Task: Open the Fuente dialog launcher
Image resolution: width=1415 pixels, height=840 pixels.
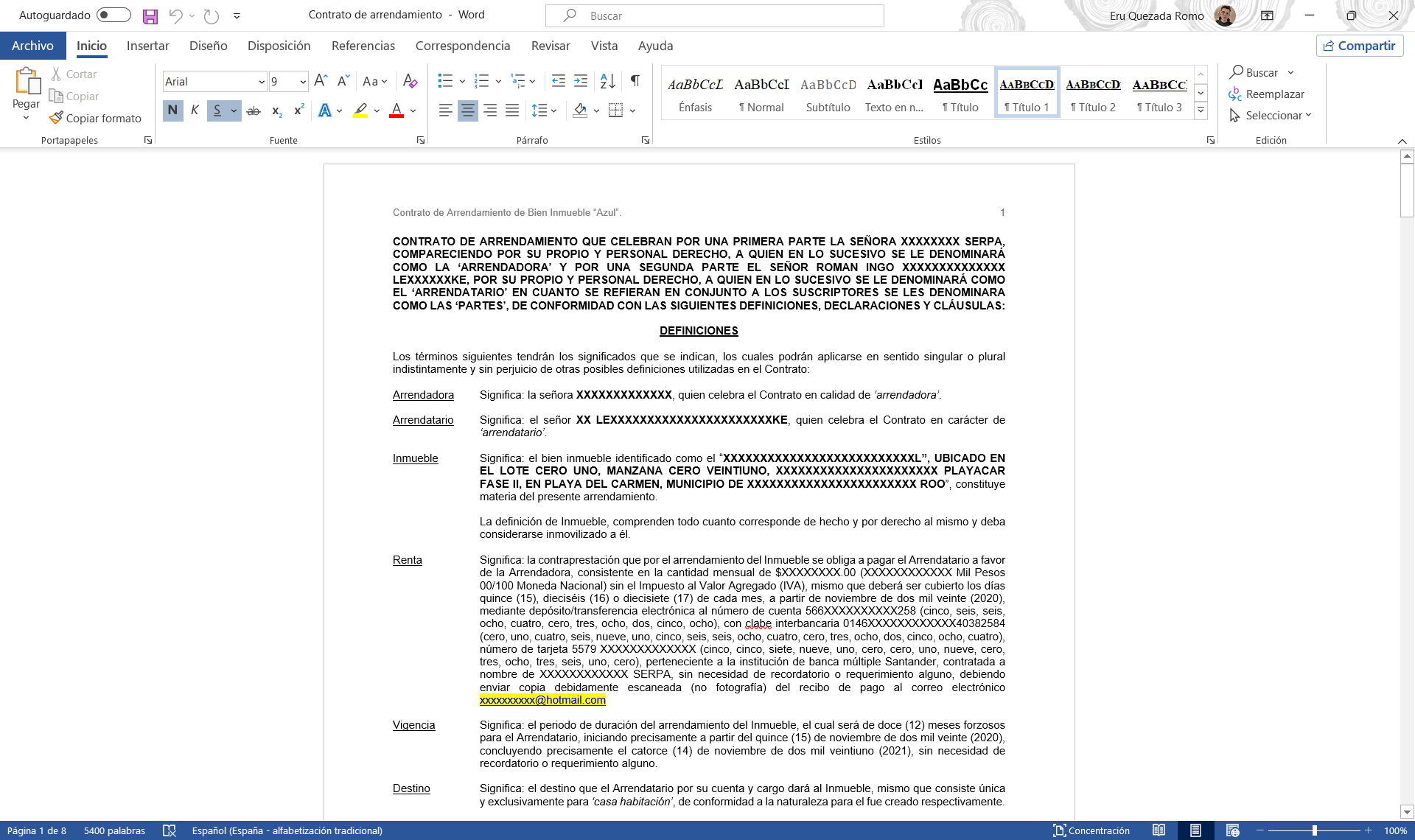Action: 421,140
